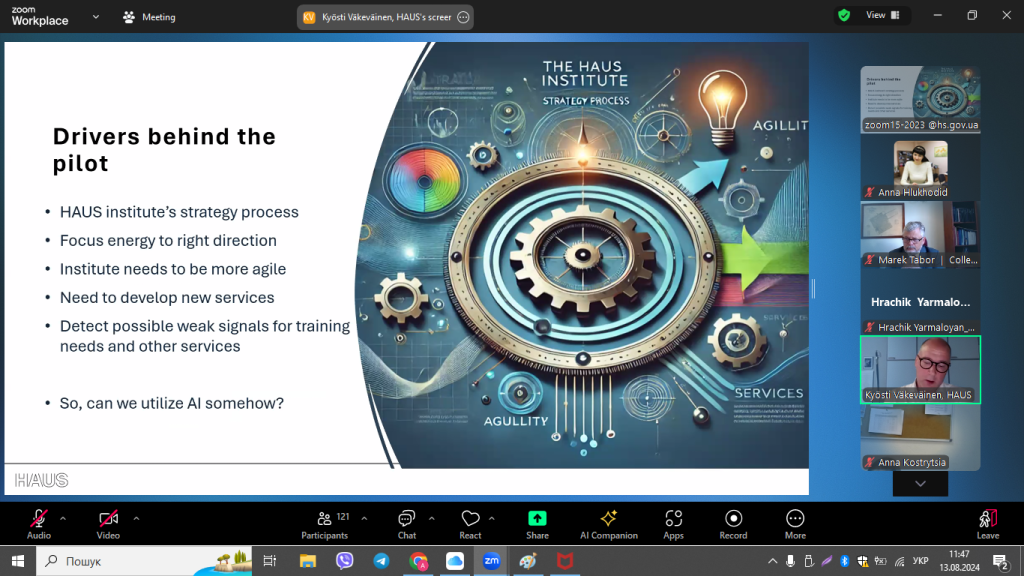Image resolution: width=1024 pixels, height=576 pixels.
Task: Open the Zoom Workplace dropdown chevron
Action: [95, 17]
